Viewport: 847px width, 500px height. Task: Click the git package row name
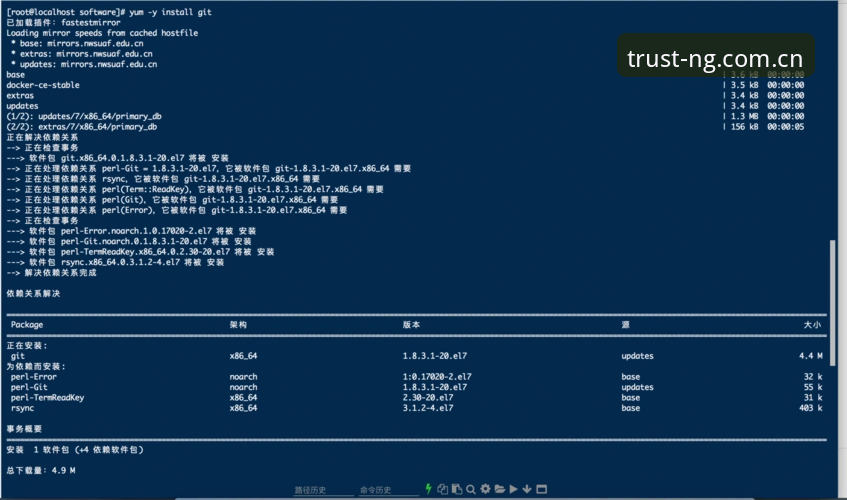[x=18, y=356]
